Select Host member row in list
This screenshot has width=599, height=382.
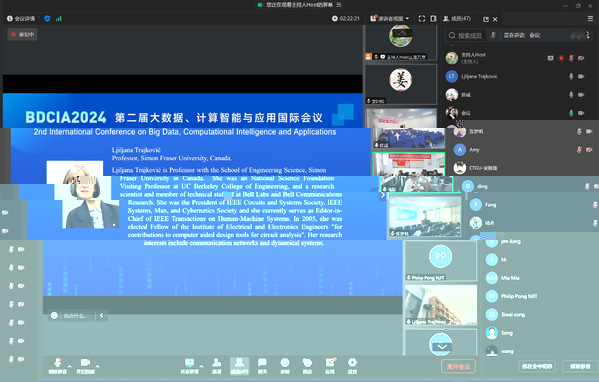click(x=519, y=58)
